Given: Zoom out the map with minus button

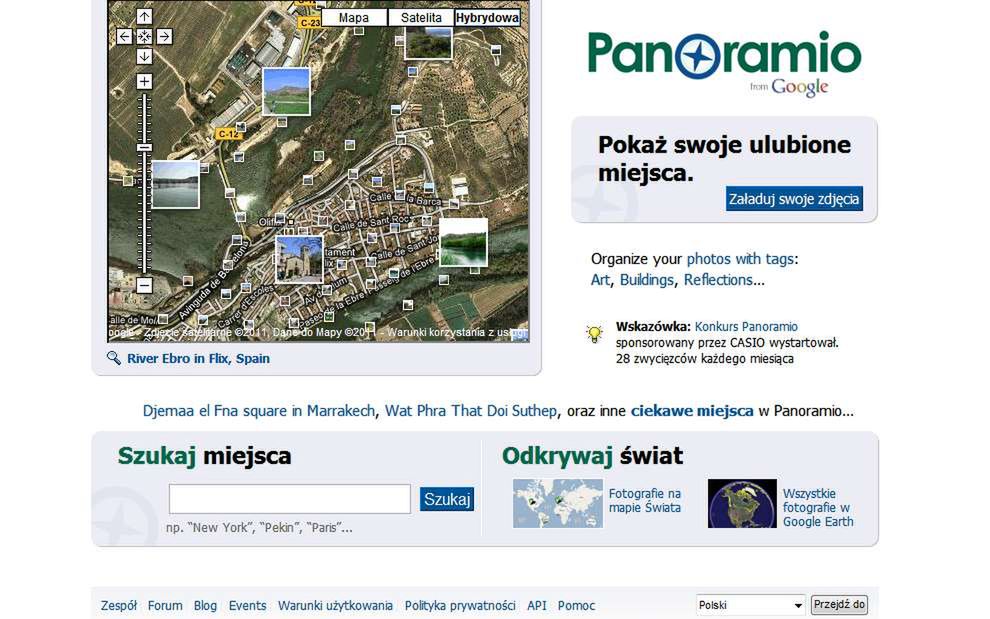Looking at the screenshot, I should [144, 285].
